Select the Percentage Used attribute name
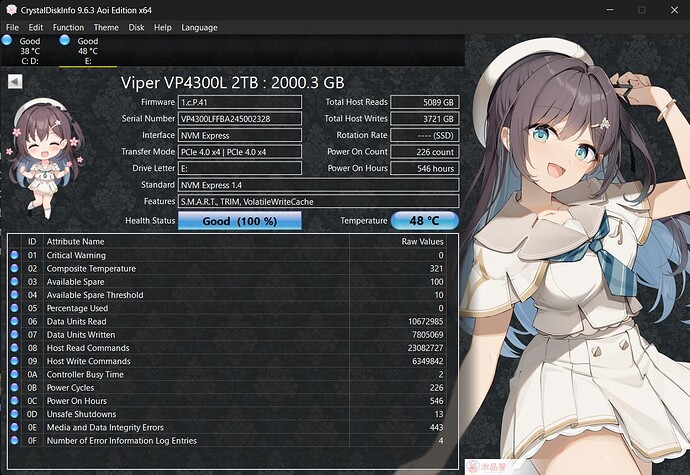Viewport: 690px width, 475px height. [77, 308]
